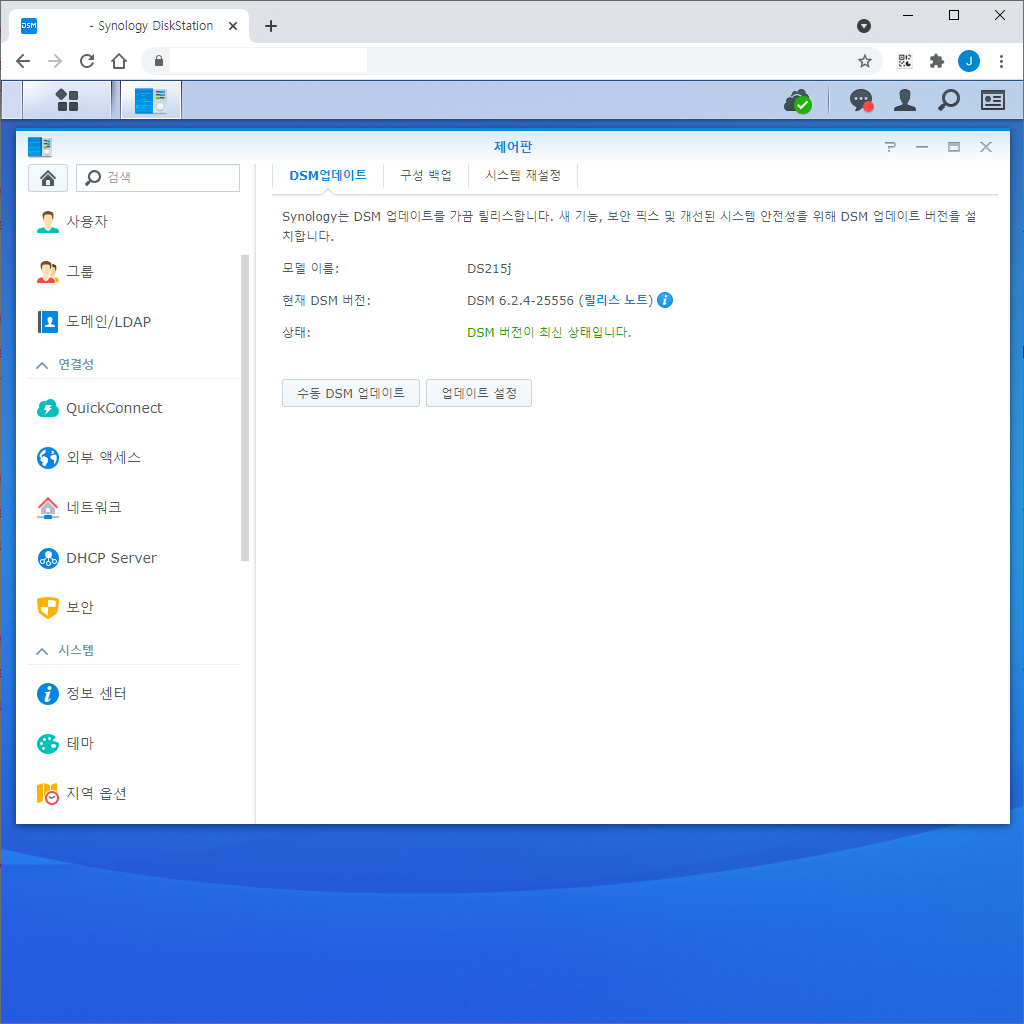
Task: Open 보안 security settings
Action: click(134, 607)
